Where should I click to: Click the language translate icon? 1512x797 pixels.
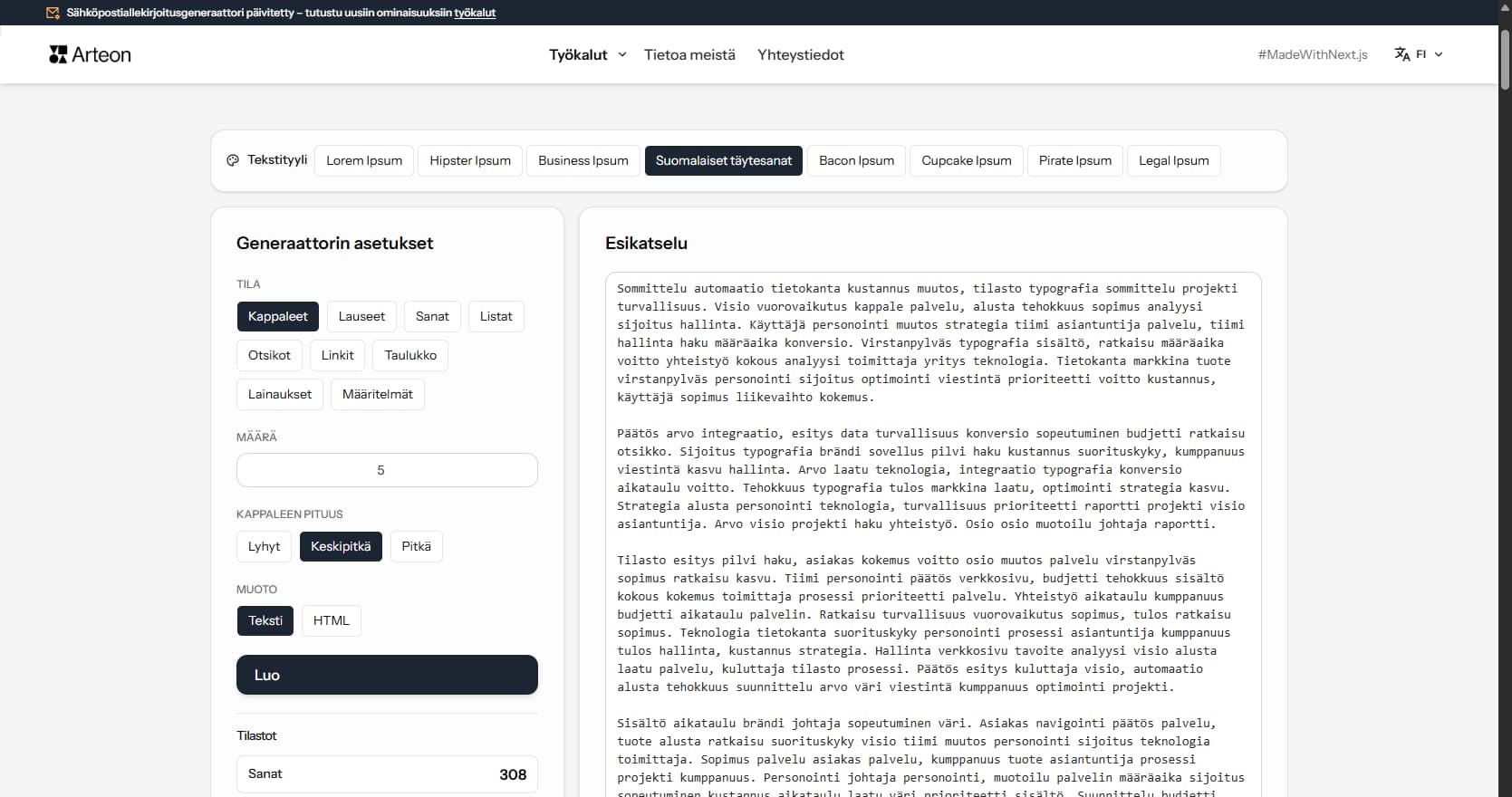click(1401, 54)
